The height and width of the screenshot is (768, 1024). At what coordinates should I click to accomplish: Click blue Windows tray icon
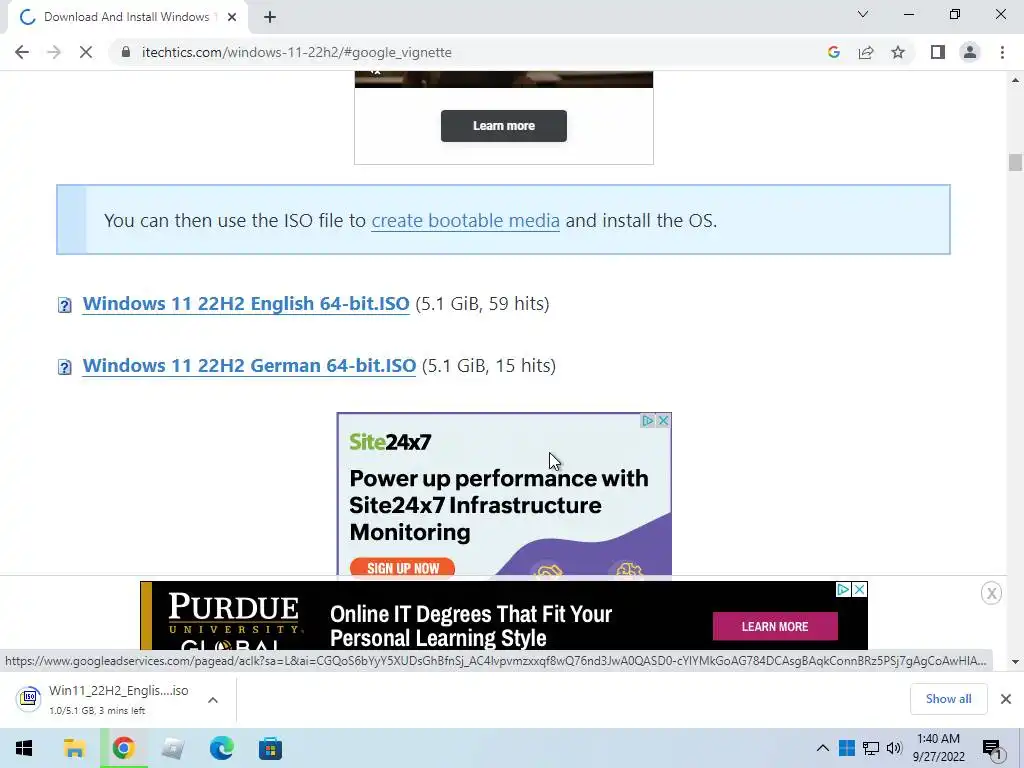click(846, 748)
